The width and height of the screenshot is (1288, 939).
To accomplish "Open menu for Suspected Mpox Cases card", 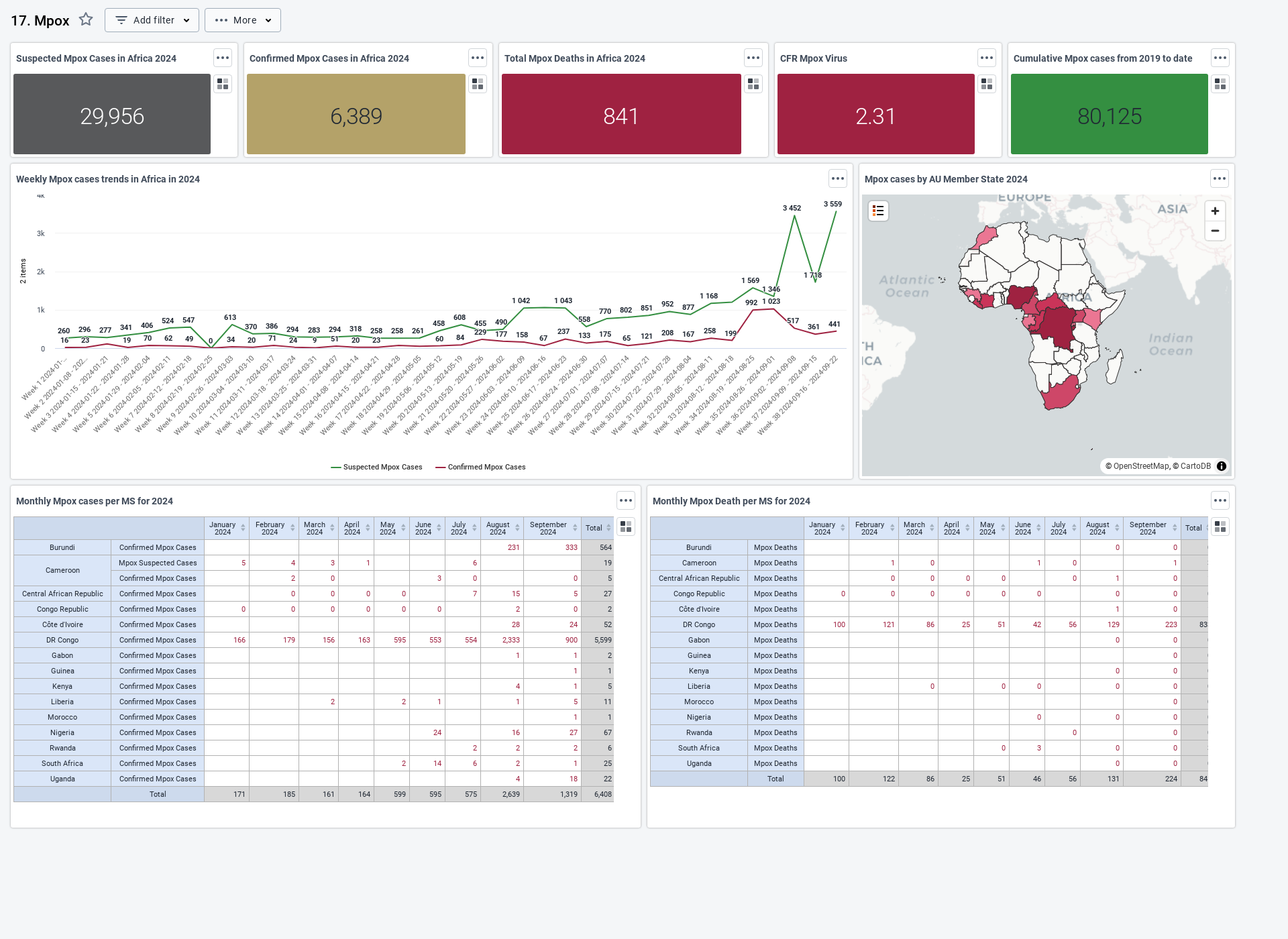I will 223,58.
